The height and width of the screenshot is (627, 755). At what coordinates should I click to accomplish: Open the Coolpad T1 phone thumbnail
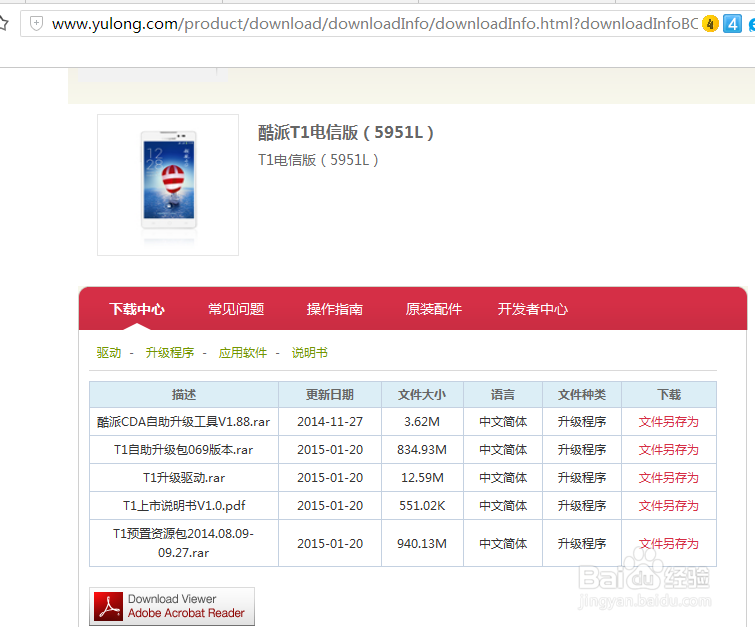(168, 185)
